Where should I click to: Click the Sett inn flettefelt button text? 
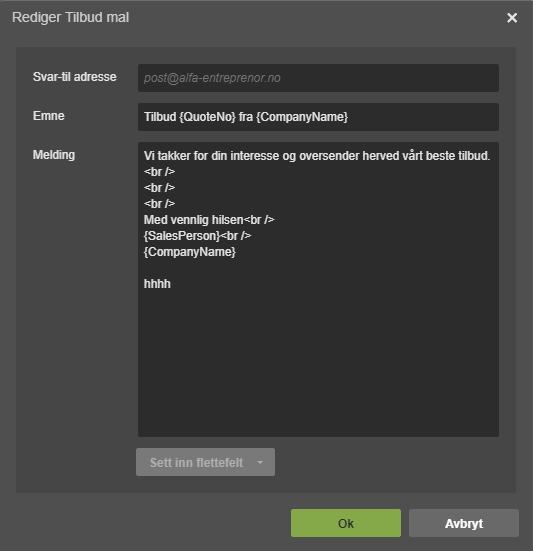[196, 462]
